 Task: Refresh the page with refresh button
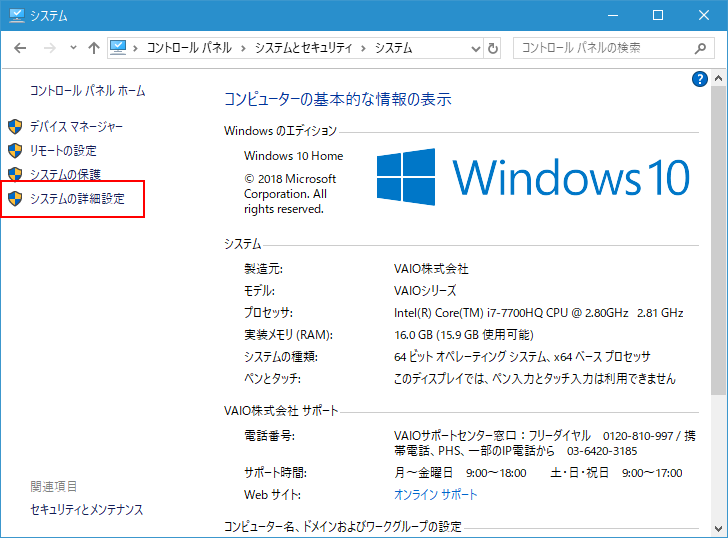pos(493,48)
